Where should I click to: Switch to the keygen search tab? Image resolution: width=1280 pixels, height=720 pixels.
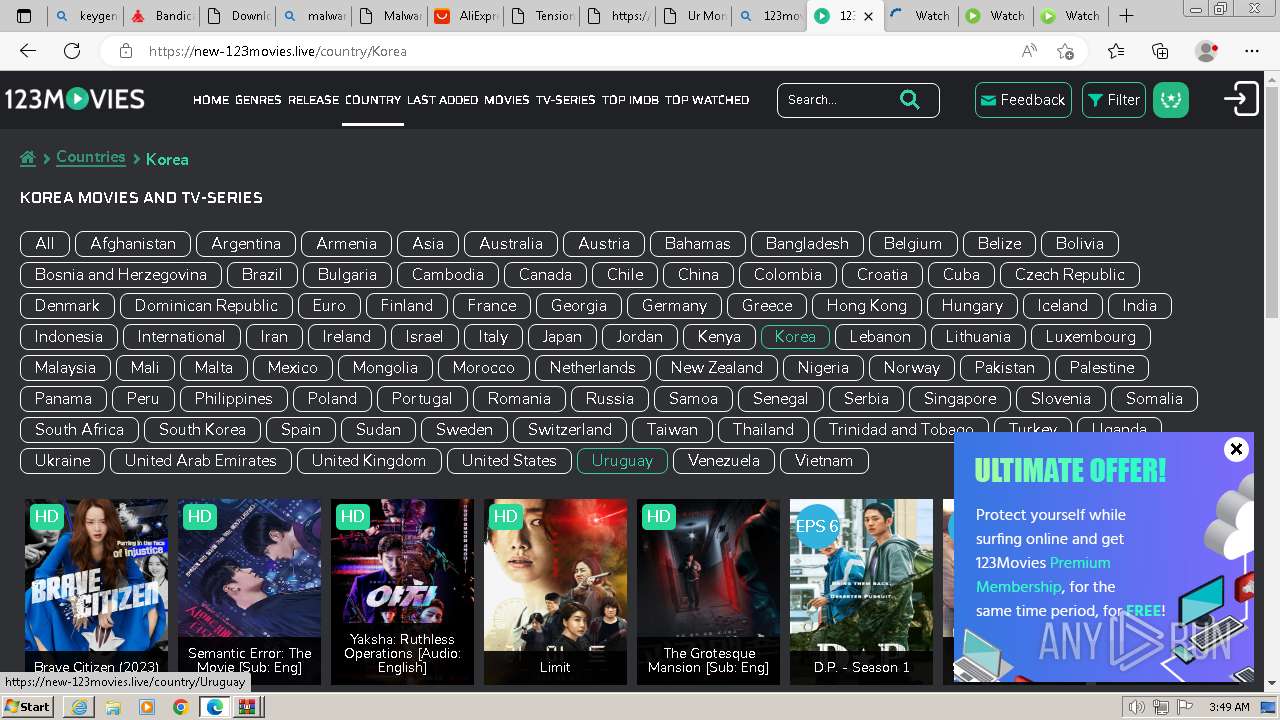point(86,16)
